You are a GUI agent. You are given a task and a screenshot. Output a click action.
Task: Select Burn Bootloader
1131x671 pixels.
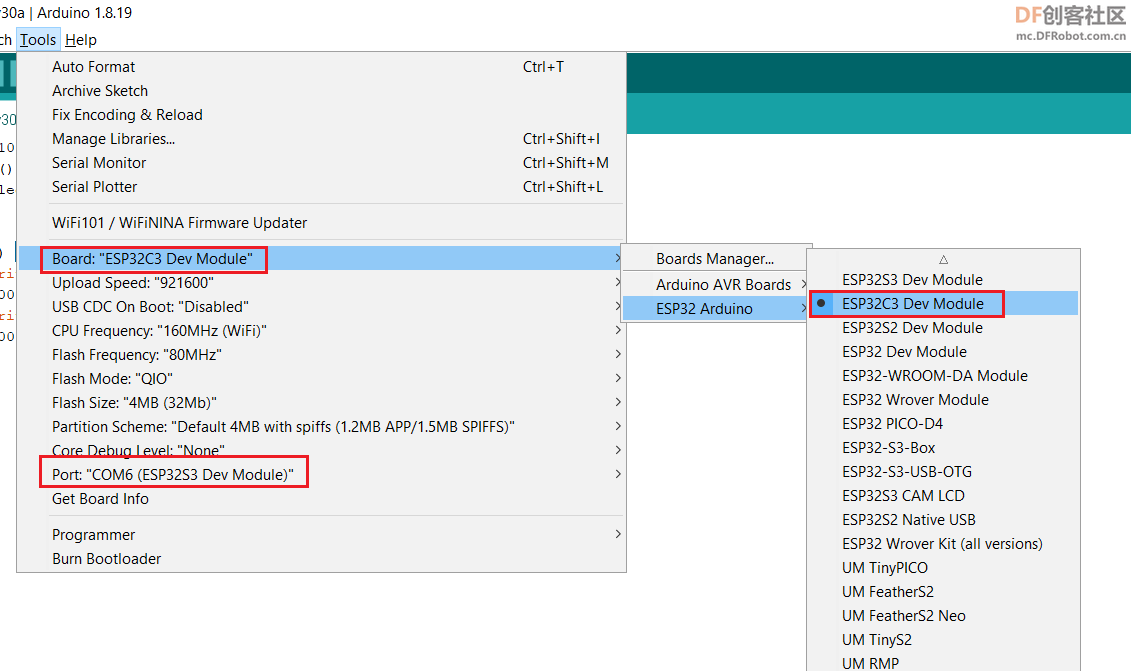(x=322, y=558)
